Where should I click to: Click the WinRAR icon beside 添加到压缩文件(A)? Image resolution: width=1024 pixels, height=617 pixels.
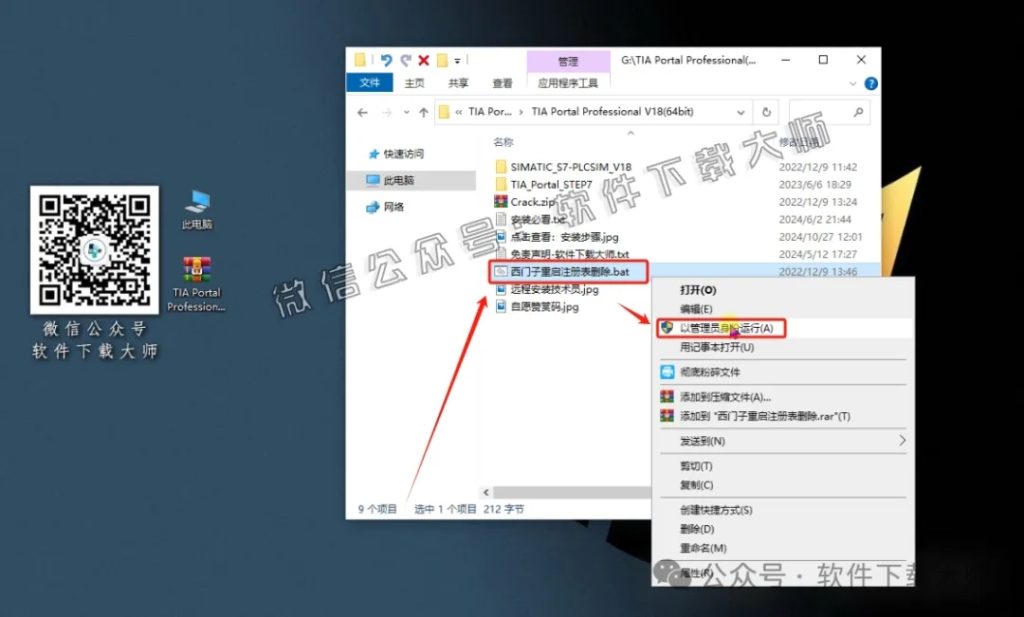pos(667,396)
